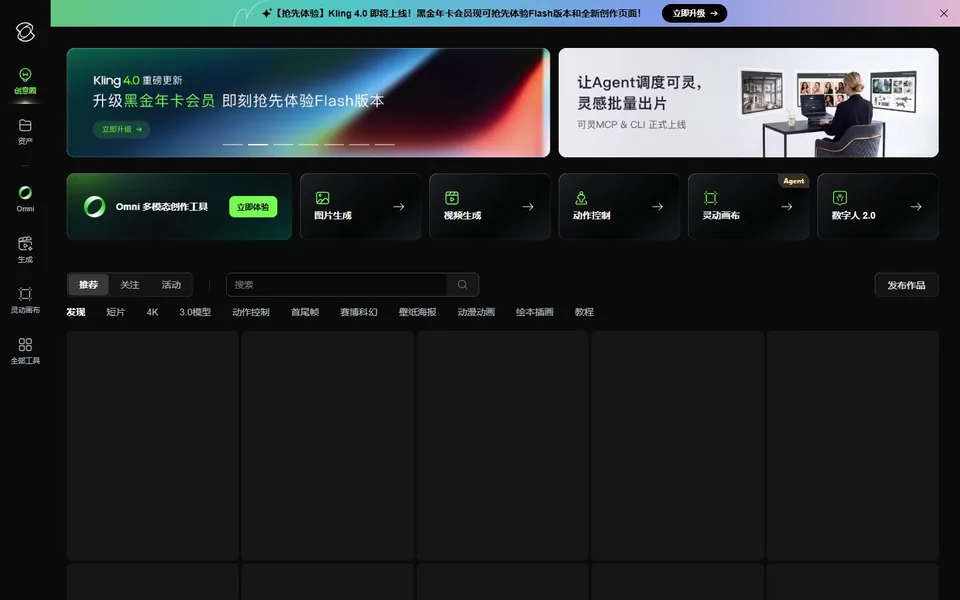
Task: Select the 赛博科幻 category
Action: pos(359,312)
